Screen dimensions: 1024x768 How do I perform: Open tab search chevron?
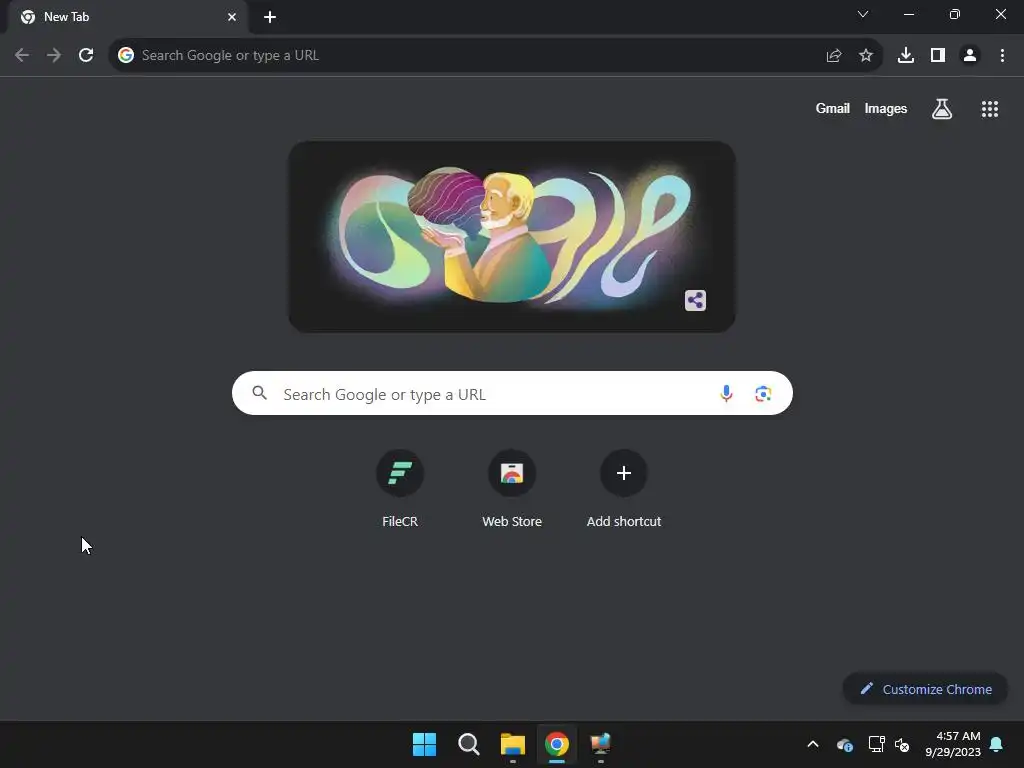point(863,14)
